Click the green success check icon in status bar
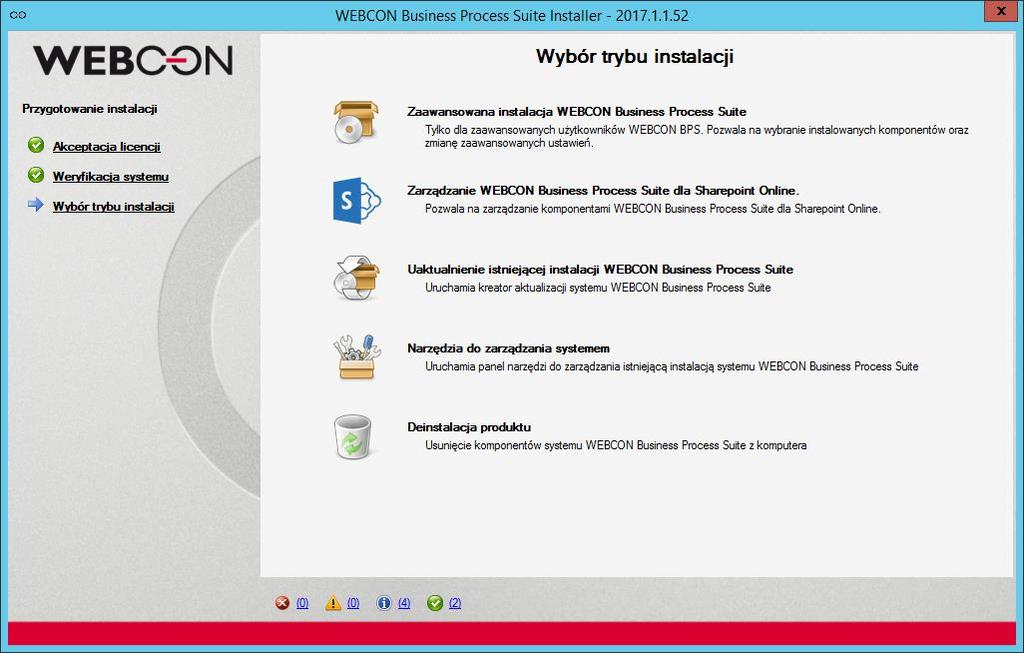 (x=435, y=603)
